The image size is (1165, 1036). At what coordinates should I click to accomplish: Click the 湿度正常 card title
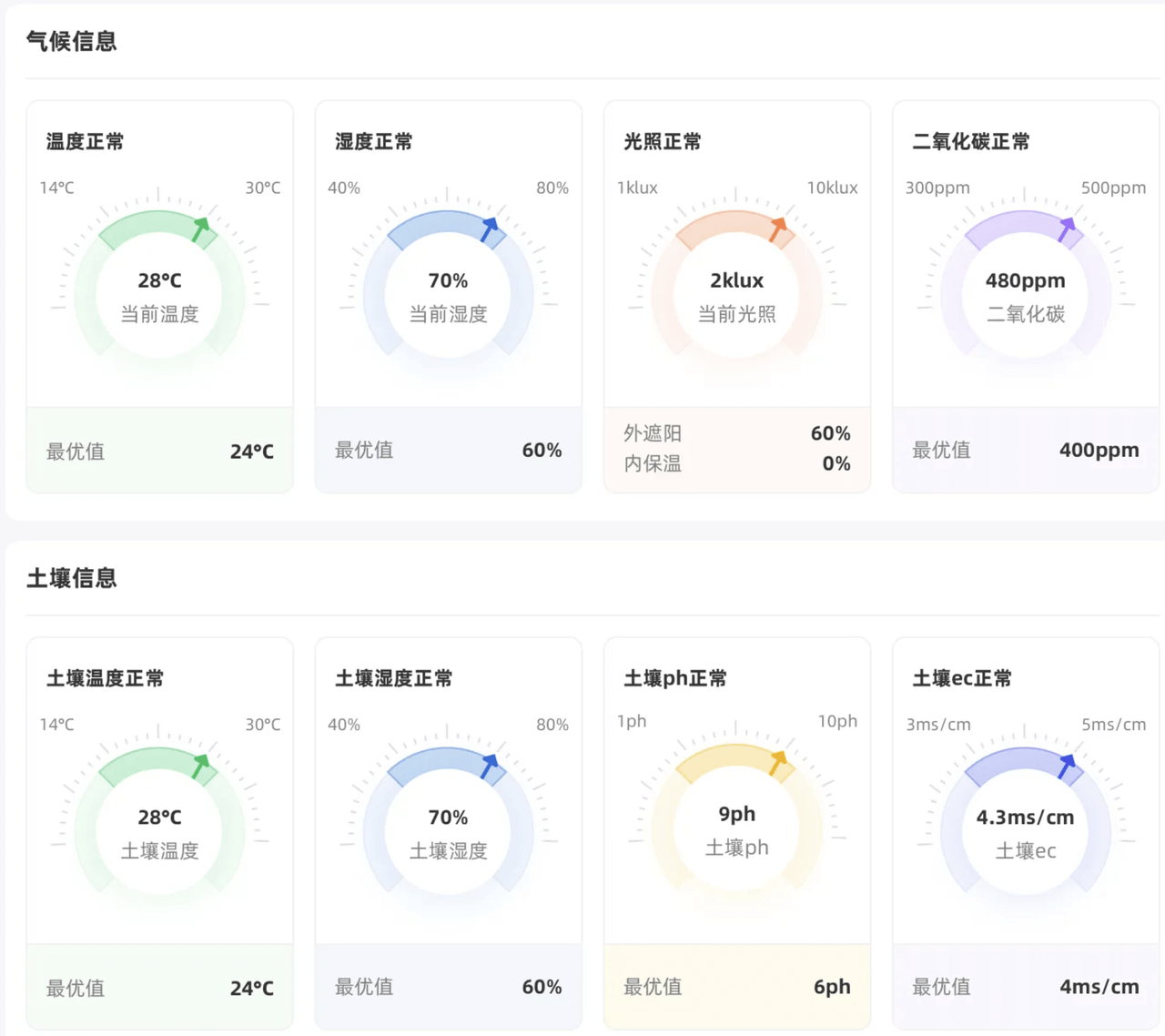click(x=373, y=141)
